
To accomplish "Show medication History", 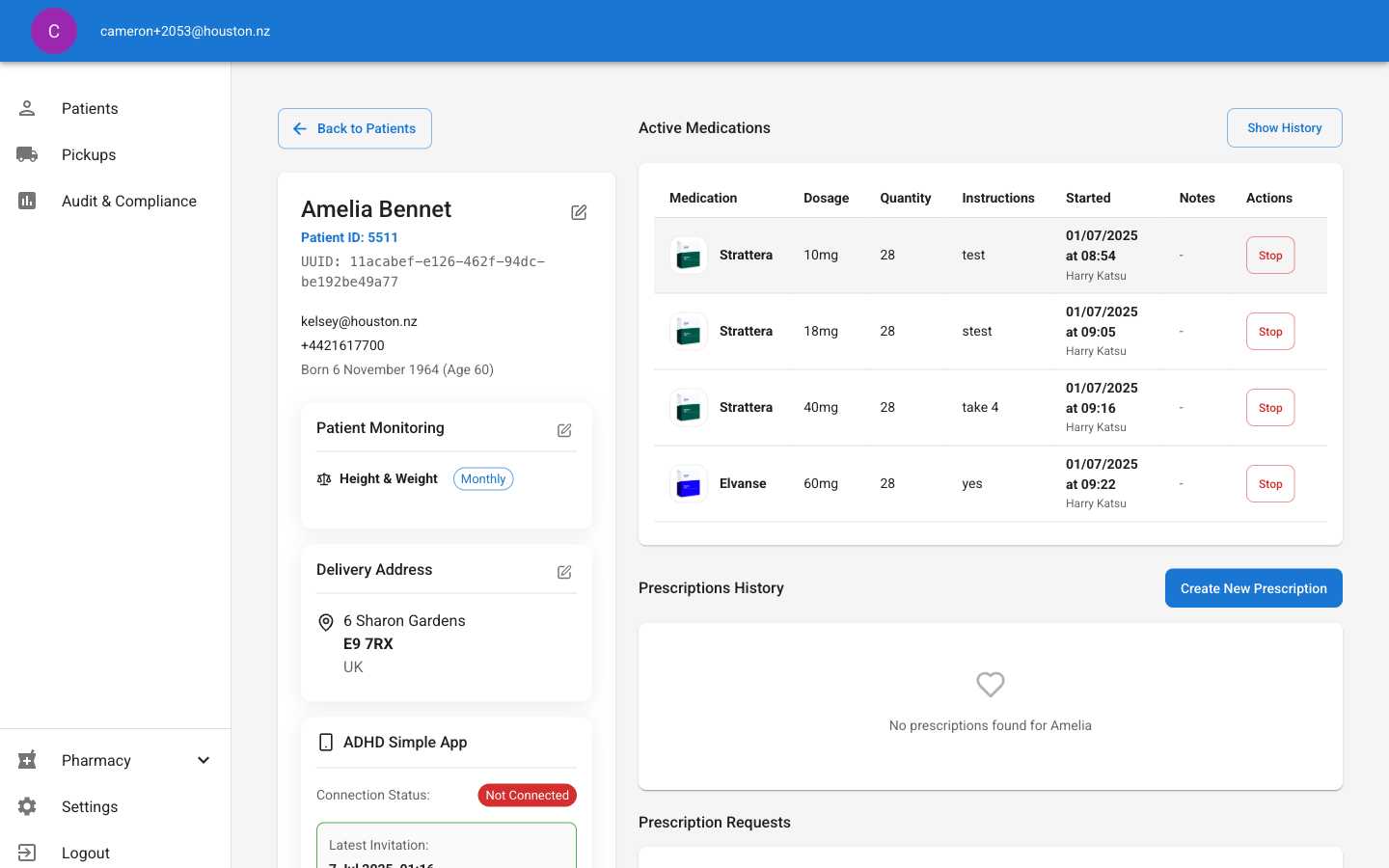I will (1285, 127).
